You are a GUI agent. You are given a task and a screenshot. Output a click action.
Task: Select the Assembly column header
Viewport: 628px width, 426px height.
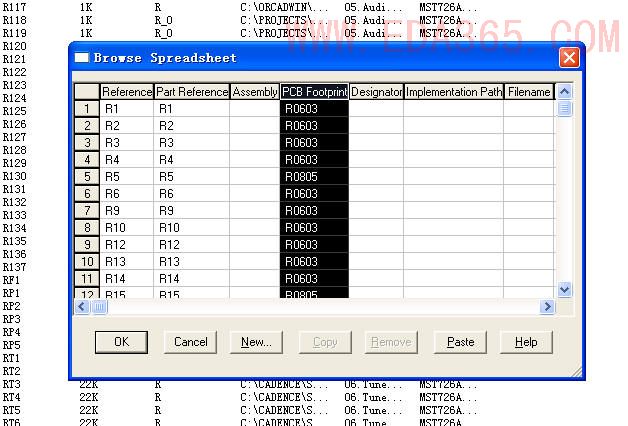(255, 92)
